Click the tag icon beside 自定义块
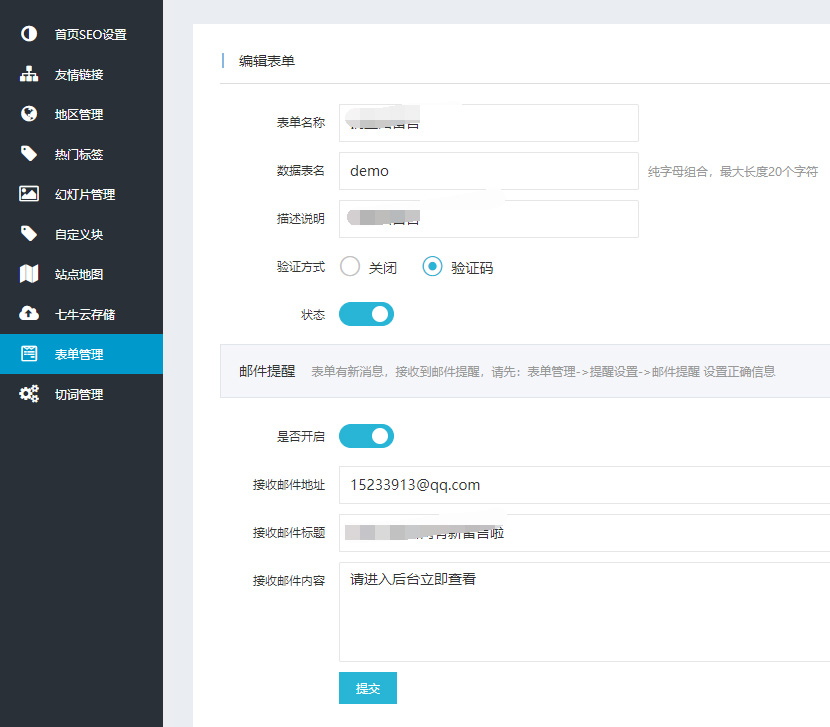The height and width of the screenshot is (727, 830). pos(29,234)
